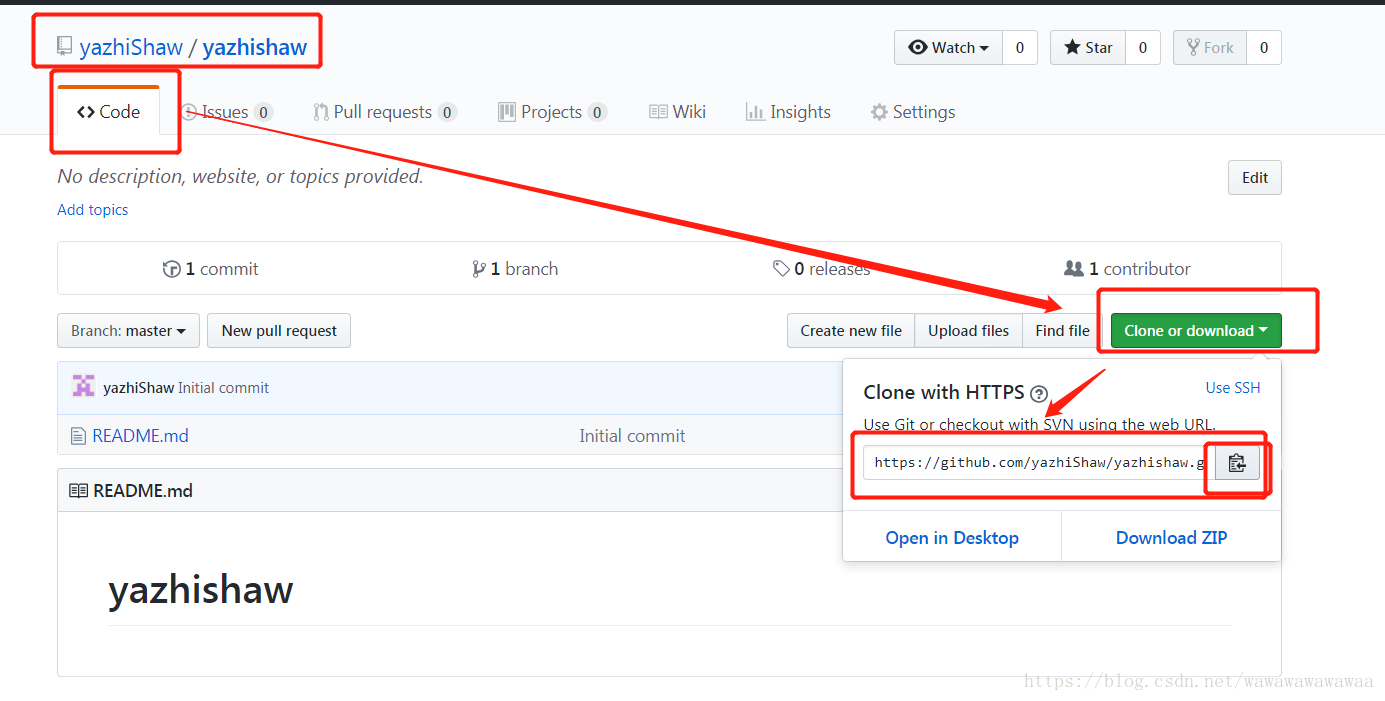Toggle the Clone or download dropdown

click(x=1196, y=331)
